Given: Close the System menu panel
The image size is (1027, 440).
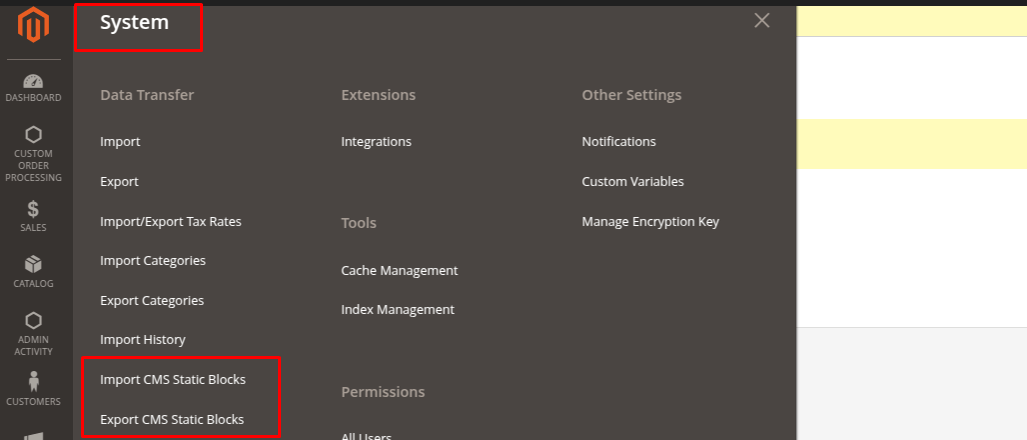Looking at the screenshot, I should (762, 21).
